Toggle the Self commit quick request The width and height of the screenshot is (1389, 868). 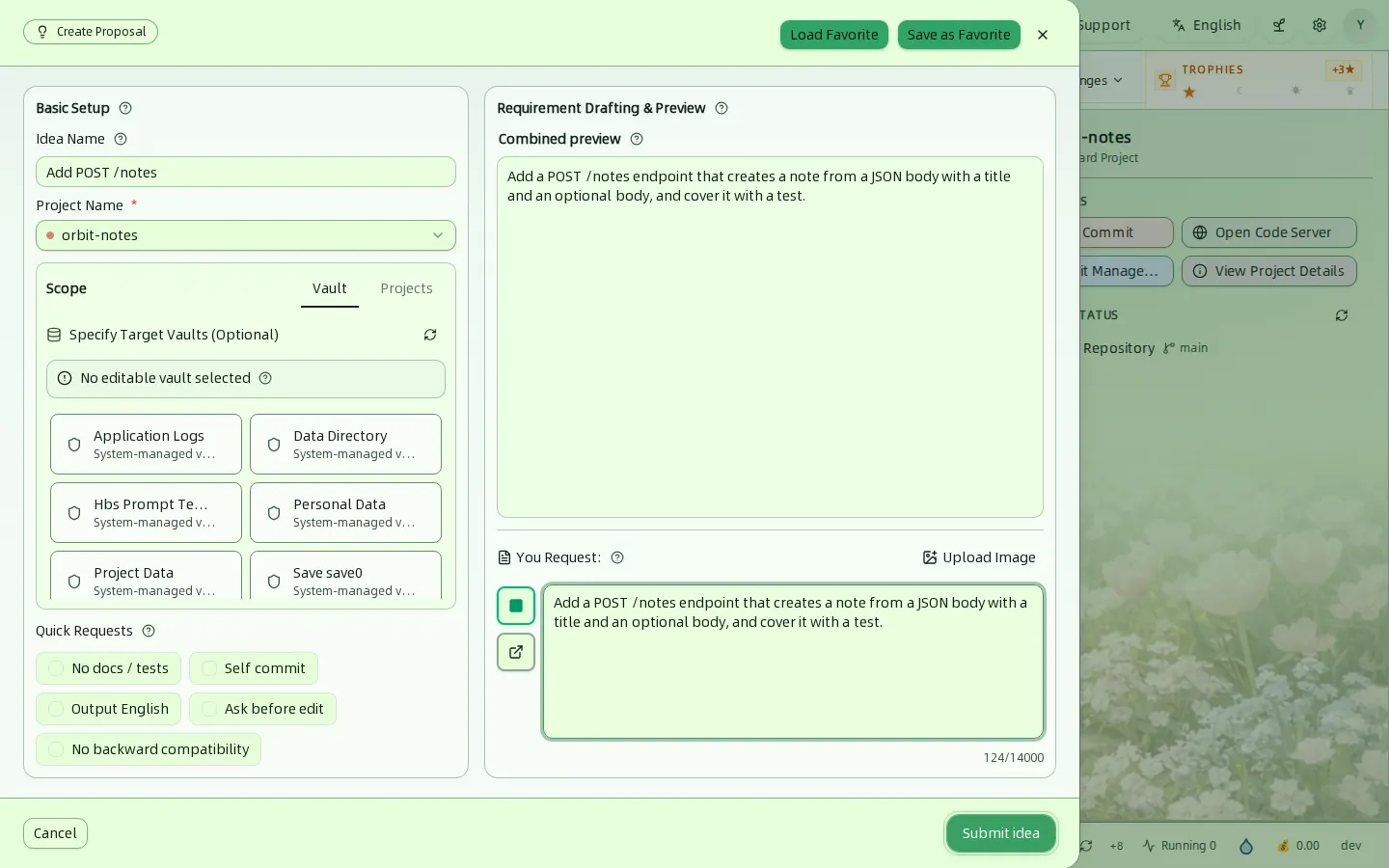tap(254, 668)
